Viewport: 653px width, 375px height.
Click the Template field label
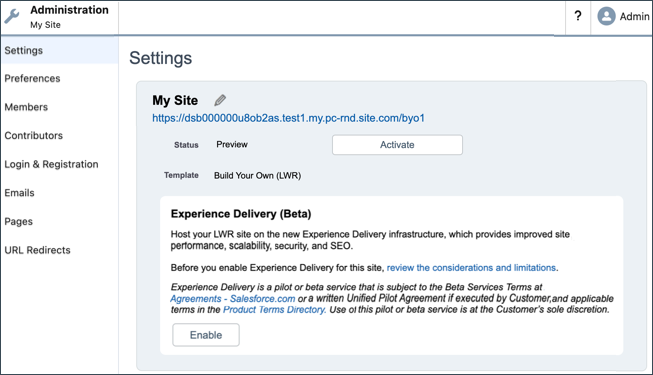[181, 175]
